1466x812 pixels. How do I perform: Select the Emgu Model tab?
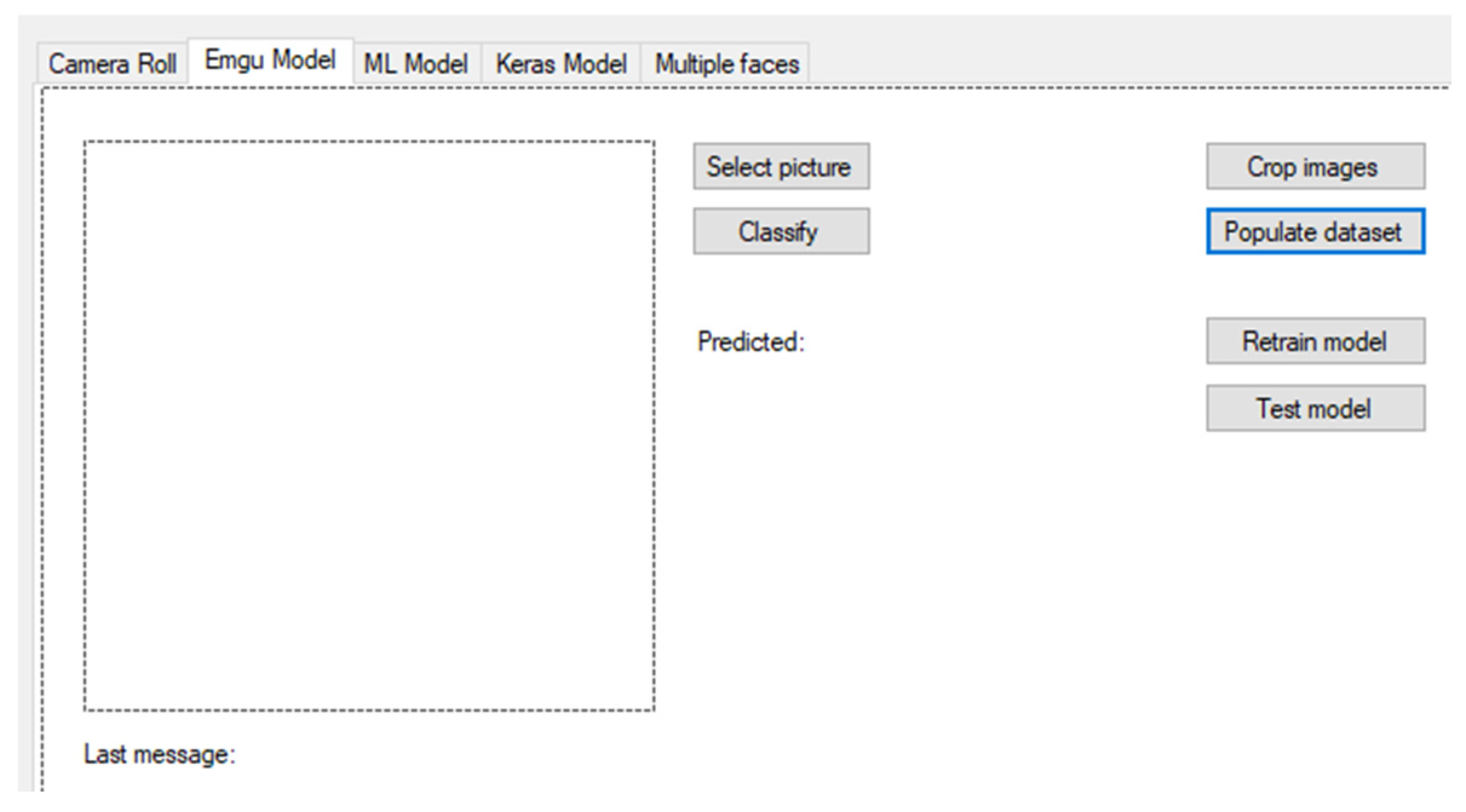270,60
